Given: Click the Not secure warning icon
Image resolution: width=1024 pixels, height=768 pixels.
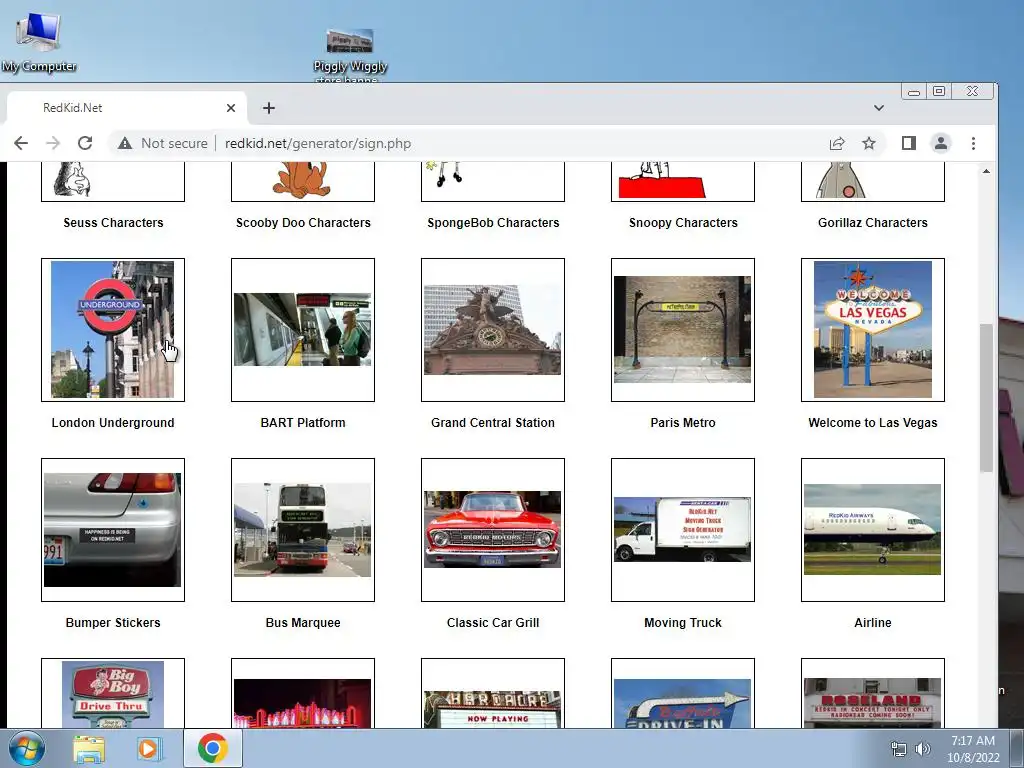Looking at the screenshot, I should (x=125, y=143).
